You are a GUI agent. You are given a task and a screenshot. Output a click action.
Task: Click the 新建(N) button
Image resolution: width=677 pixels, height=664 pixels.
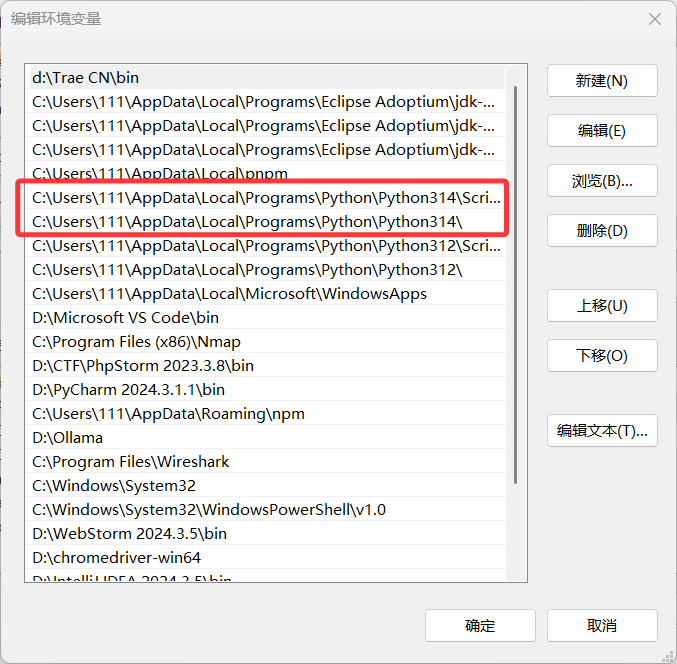click(x=602, y=81)
